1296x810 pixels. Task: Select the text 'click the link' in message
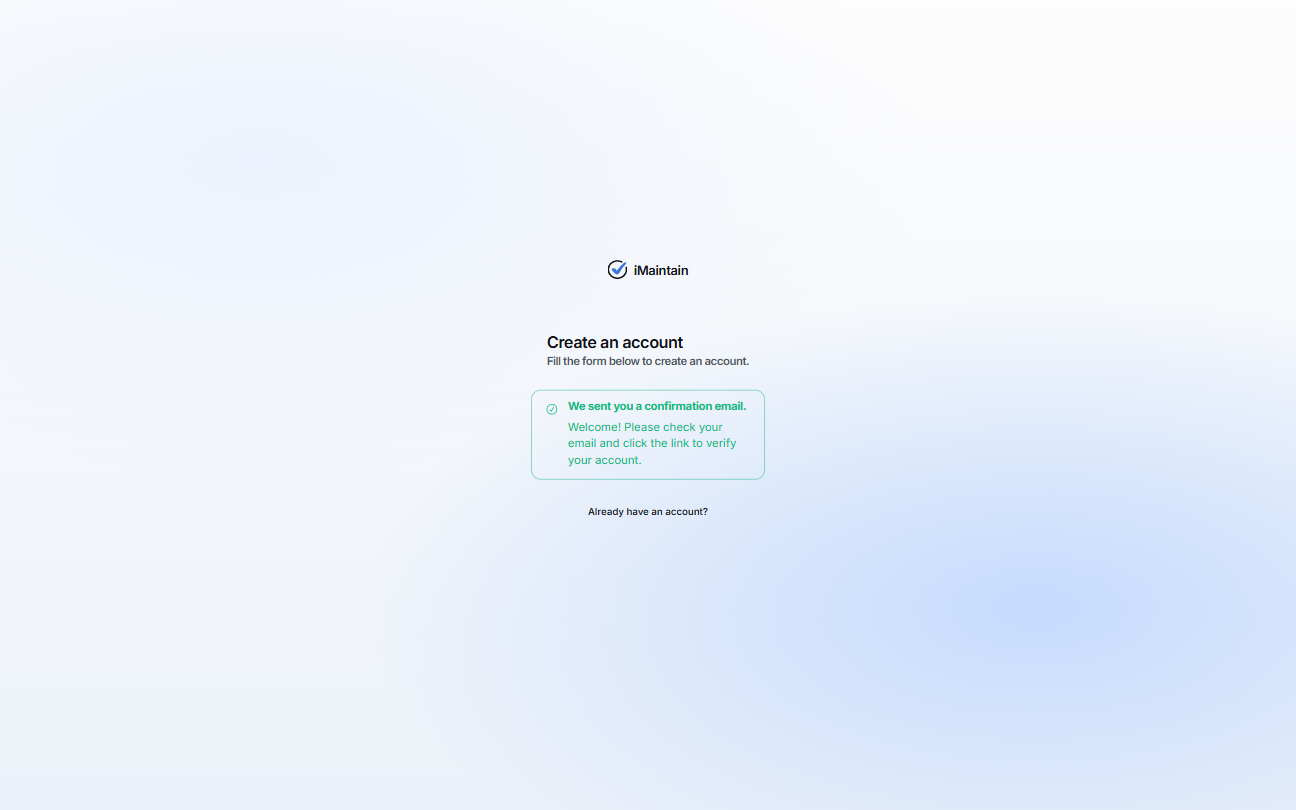tap(651, 443)
